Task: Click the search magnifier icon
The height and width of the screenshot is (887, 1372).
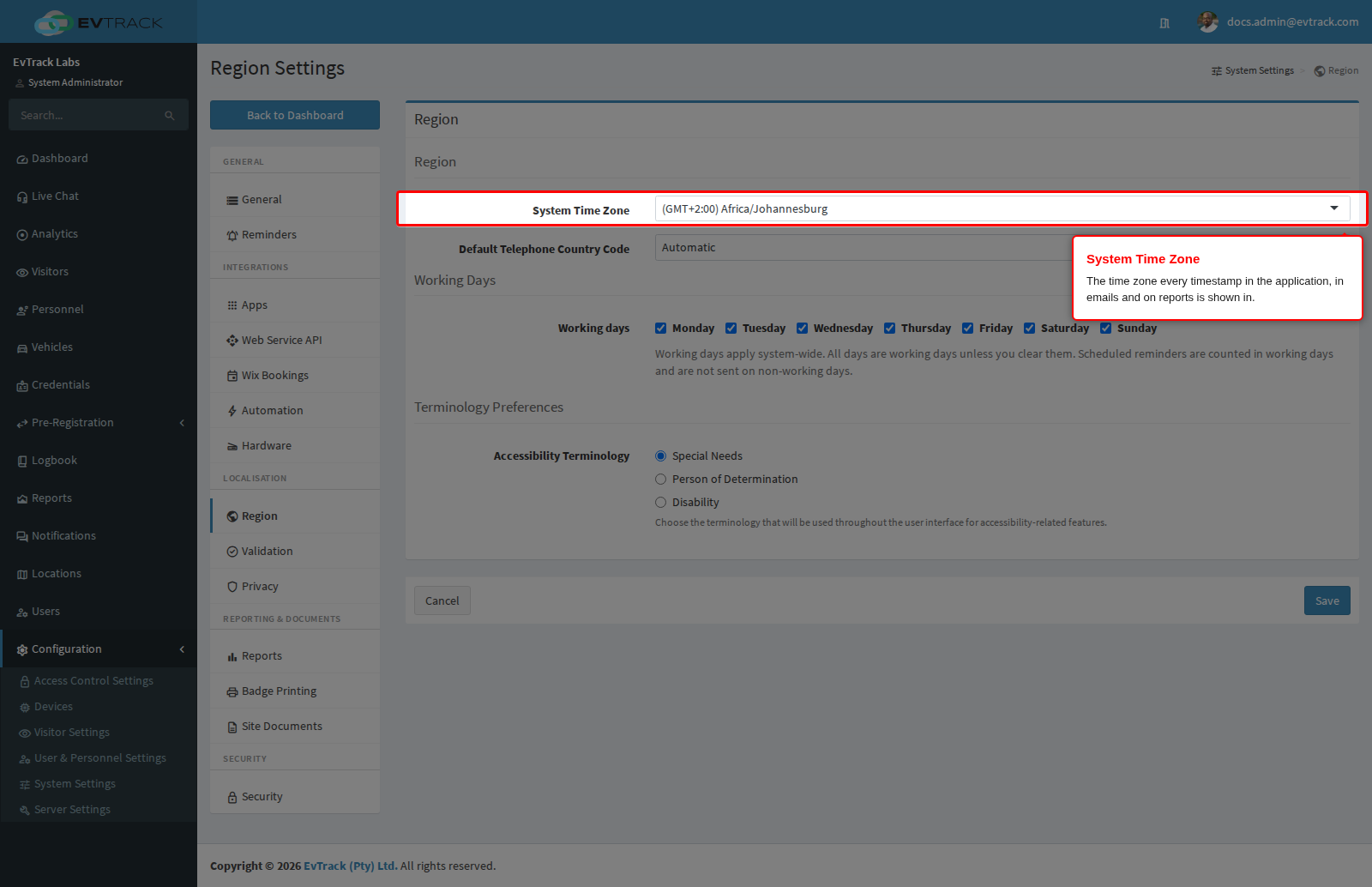Action: pos(170,116)
